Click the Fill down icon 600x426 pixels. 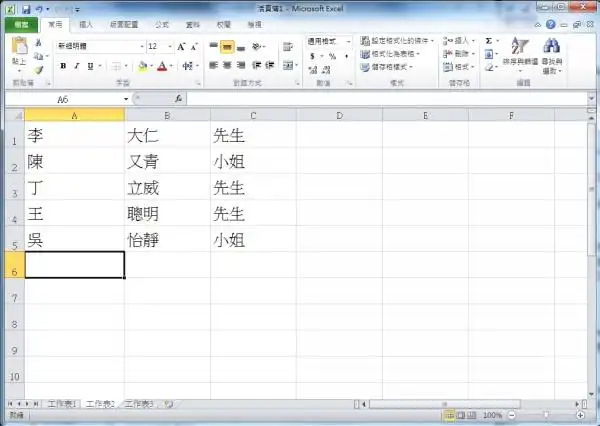pyautogui.click(x=489, y=54)
